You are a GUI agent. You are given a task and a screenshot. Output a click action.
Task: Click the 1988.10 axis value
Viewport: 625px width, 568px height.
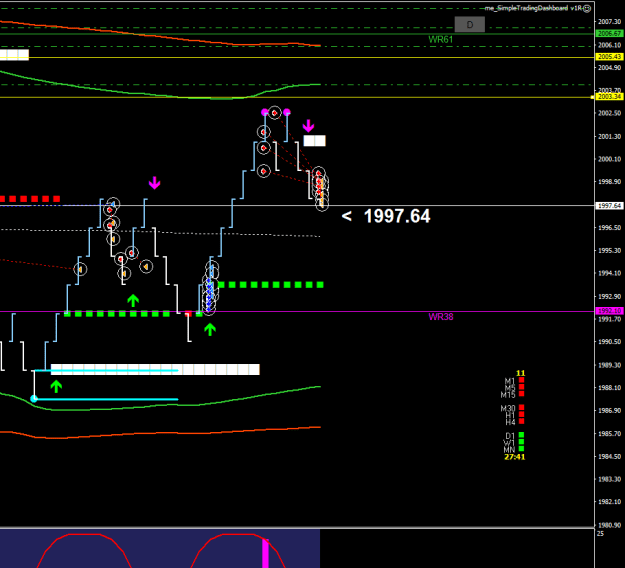(610, 388)
